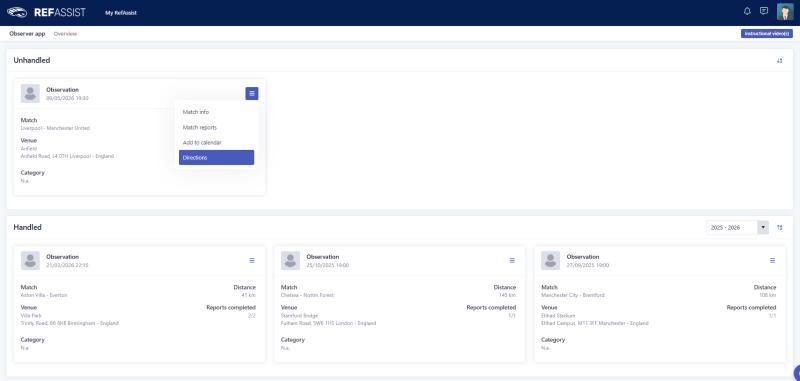This screenshot has height=381, width=800.
Task: Open the 2025 - 2026 season dropdown
Action: click(737, 227)
